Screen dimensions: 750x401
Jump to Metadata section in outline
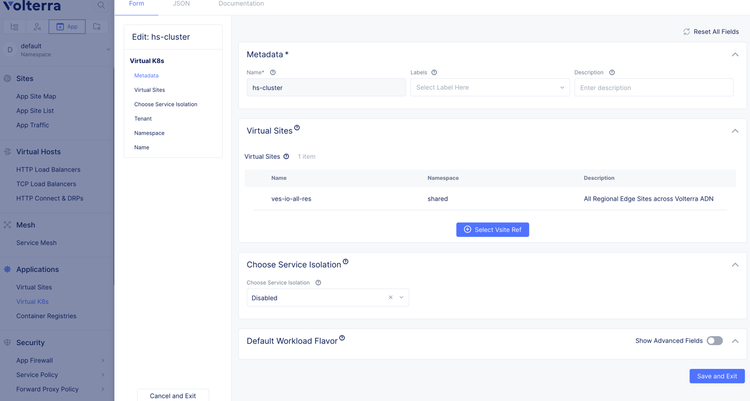tap(146, 76)
